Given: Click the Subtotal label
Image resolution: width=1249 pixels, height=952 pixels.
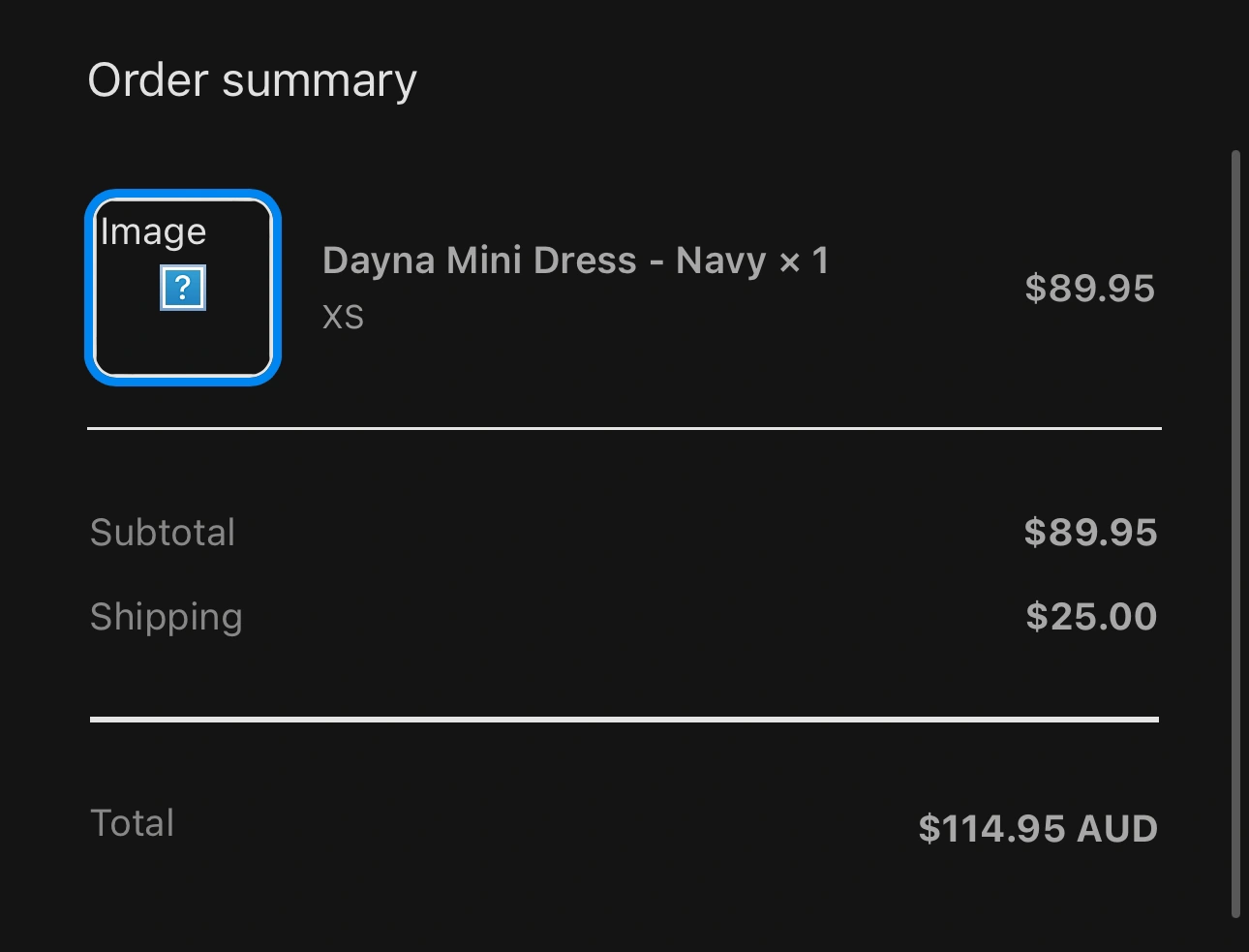Looking at the screenshot, I should tap(163, 533).
